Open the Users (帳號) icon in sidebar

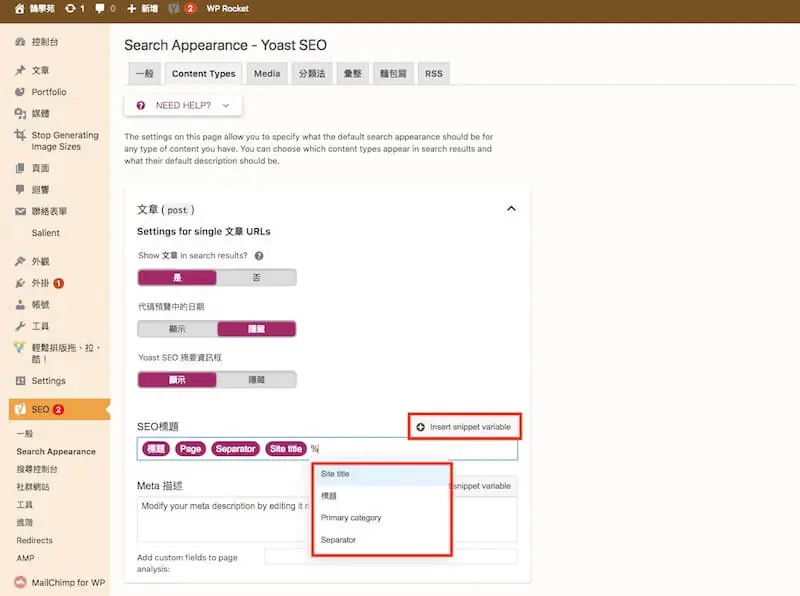click(x=20, y=305)
